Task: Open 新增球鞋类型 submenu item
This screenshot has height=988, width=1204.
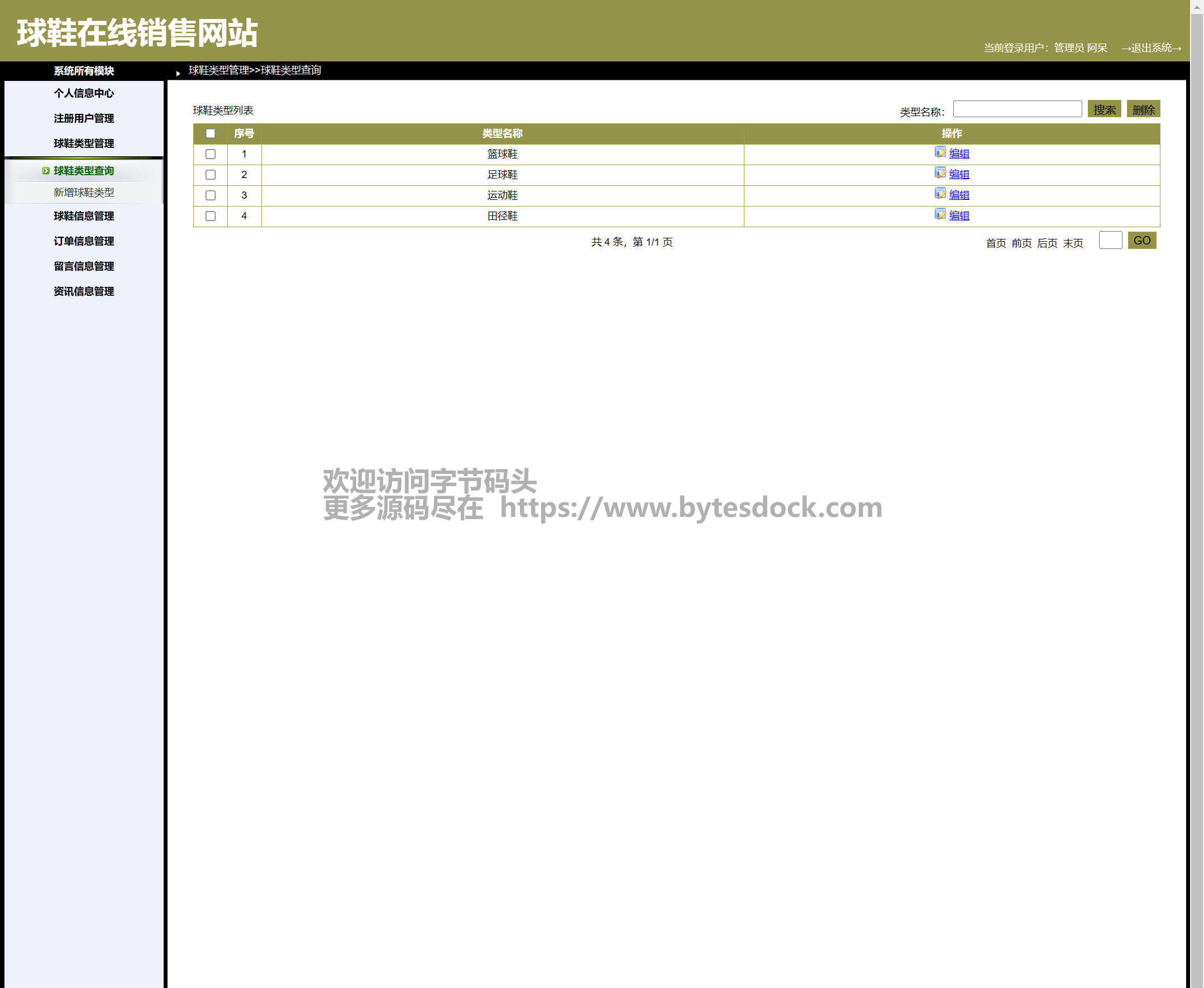Action: click(84, 193)
